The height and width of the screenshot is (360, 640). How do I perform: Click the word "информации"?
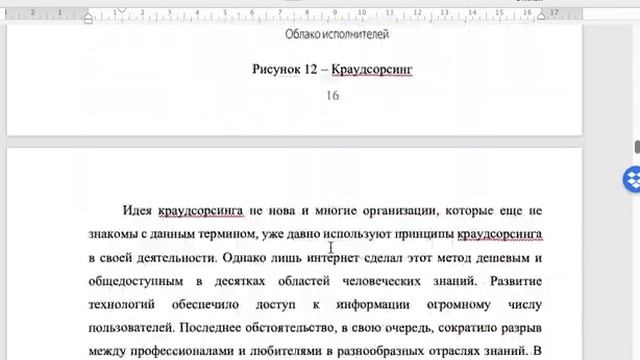tap(373, 305)
